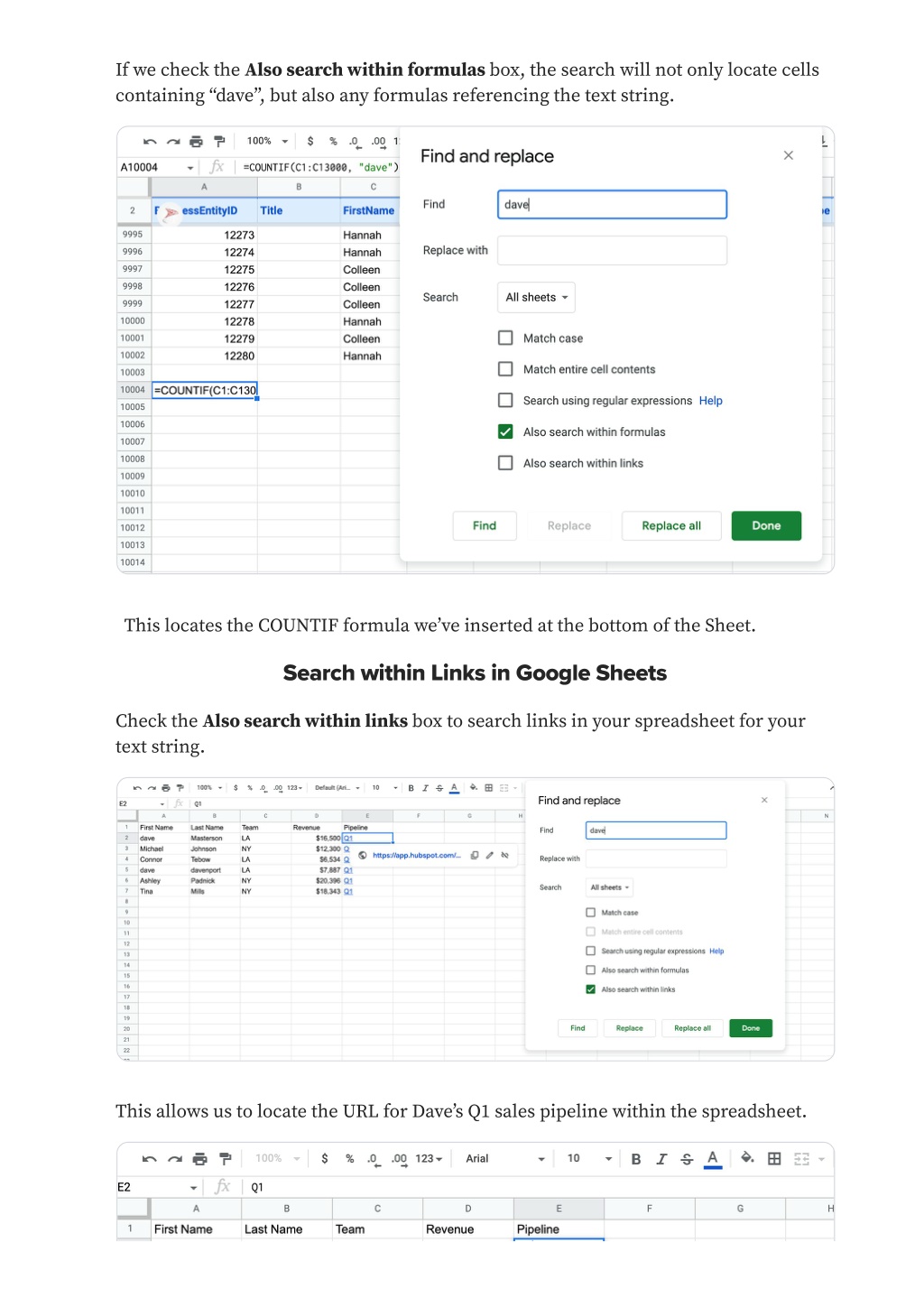Open All sheets dropdown in small links dialog
Image resolution: width=924 pixels, height=1308 pixels.
click(x=610, y=888)
